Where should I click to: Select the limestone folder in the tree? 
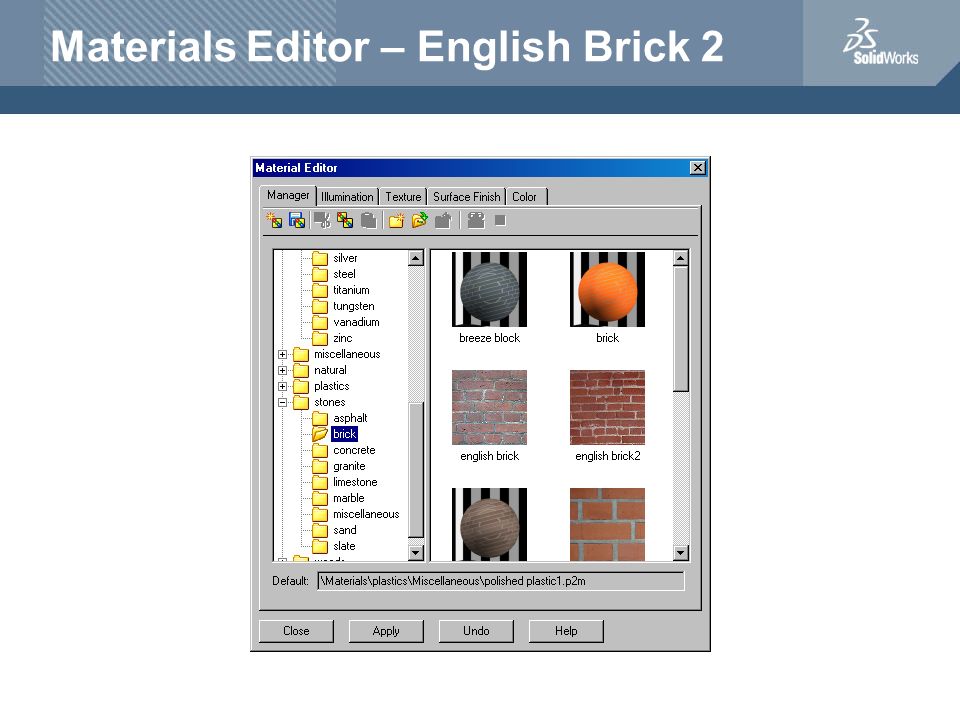(355, 482)
